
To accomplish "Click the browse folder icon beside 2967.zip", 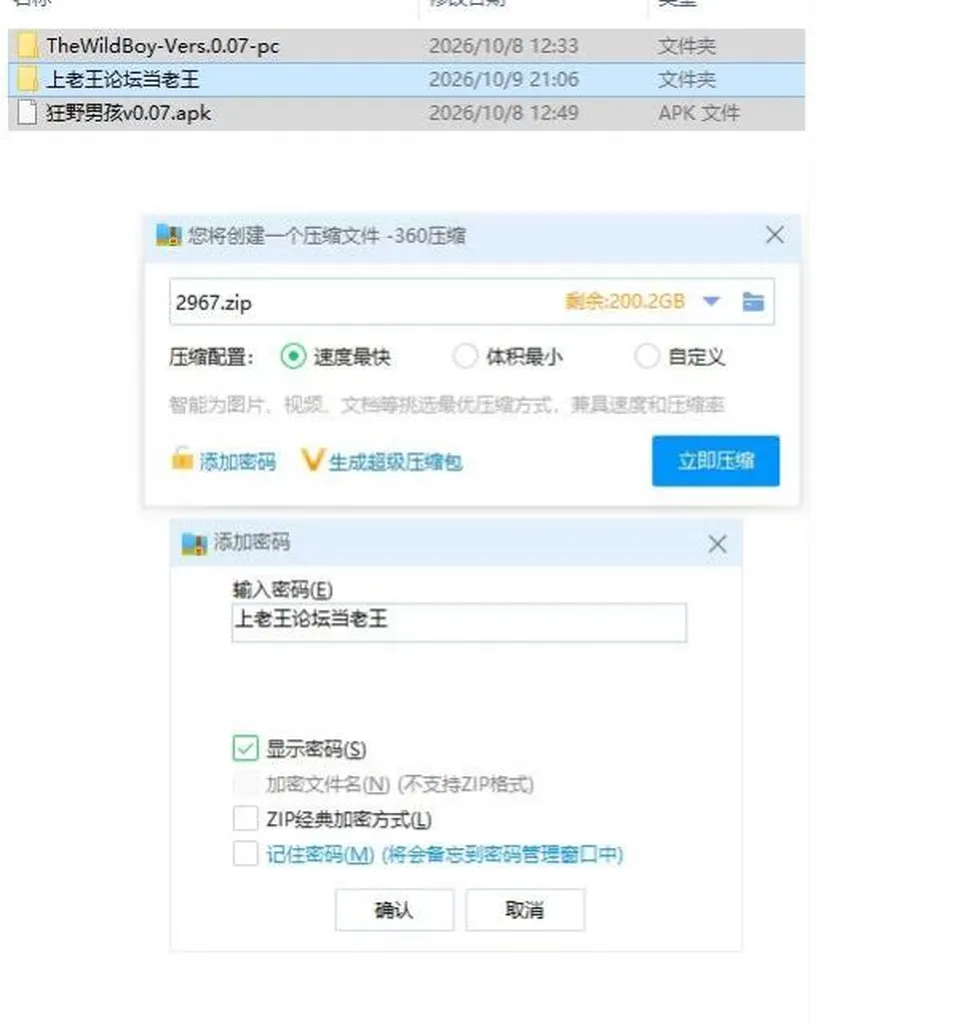I will 753,302.
